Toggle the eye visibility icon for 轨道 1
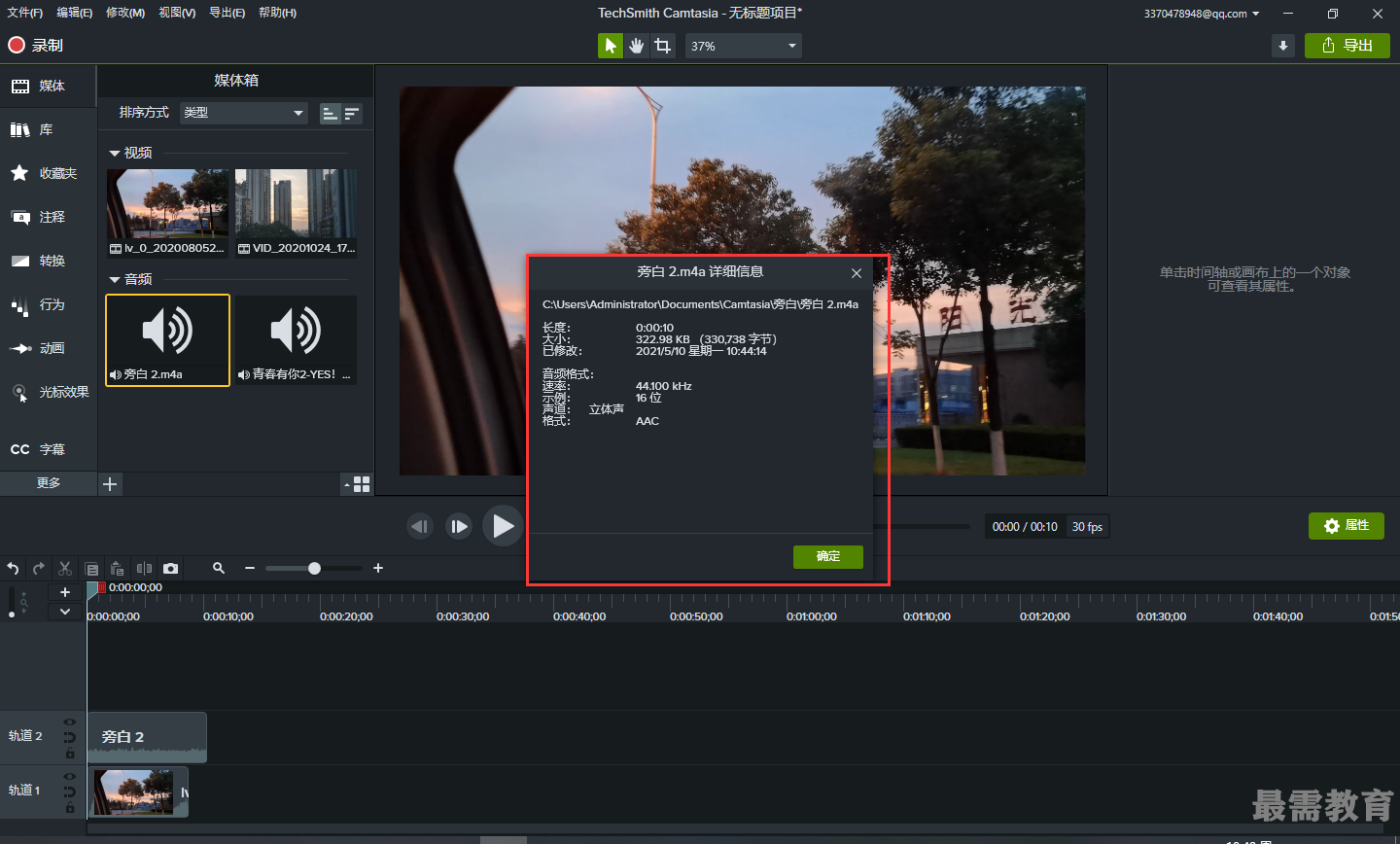The height and width of the screenshot is (844, 1400). pos(70,776)
